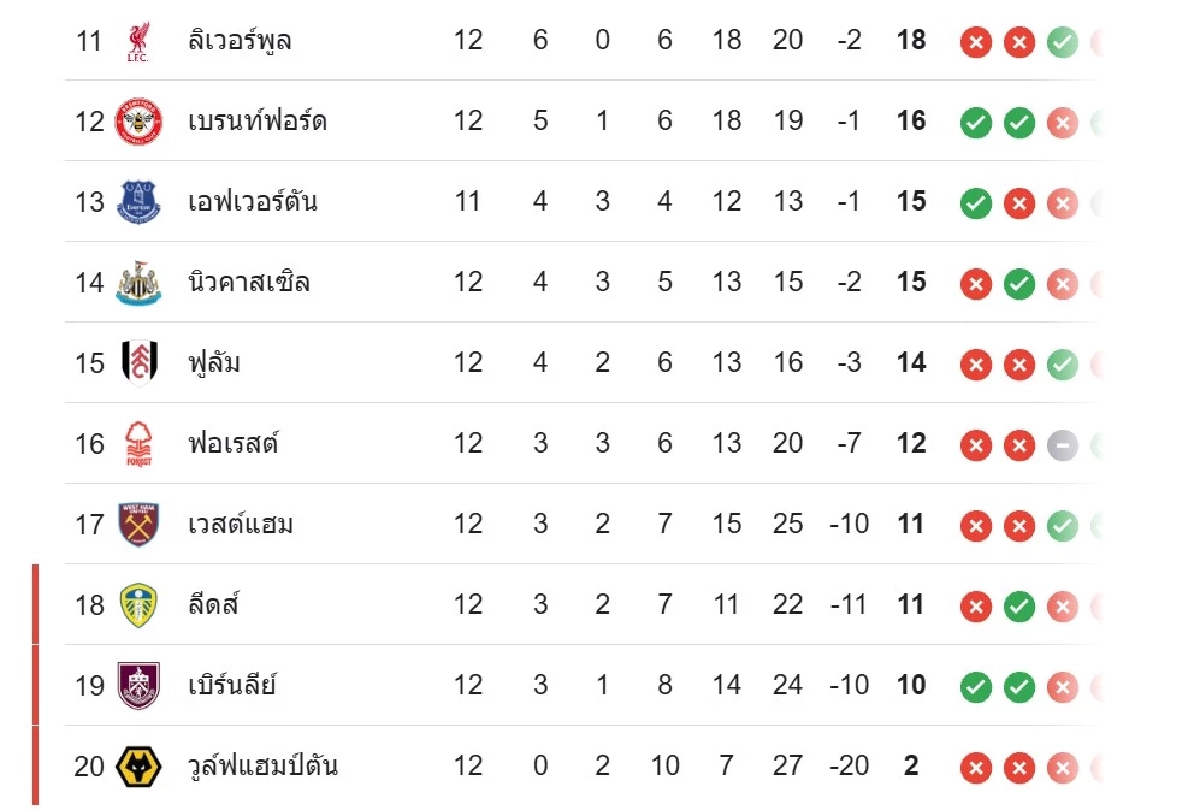Click the Nottingham Forest club crest
This screenshot has width=1200, height=810.
pyautogui.click(x=138, y=444)
